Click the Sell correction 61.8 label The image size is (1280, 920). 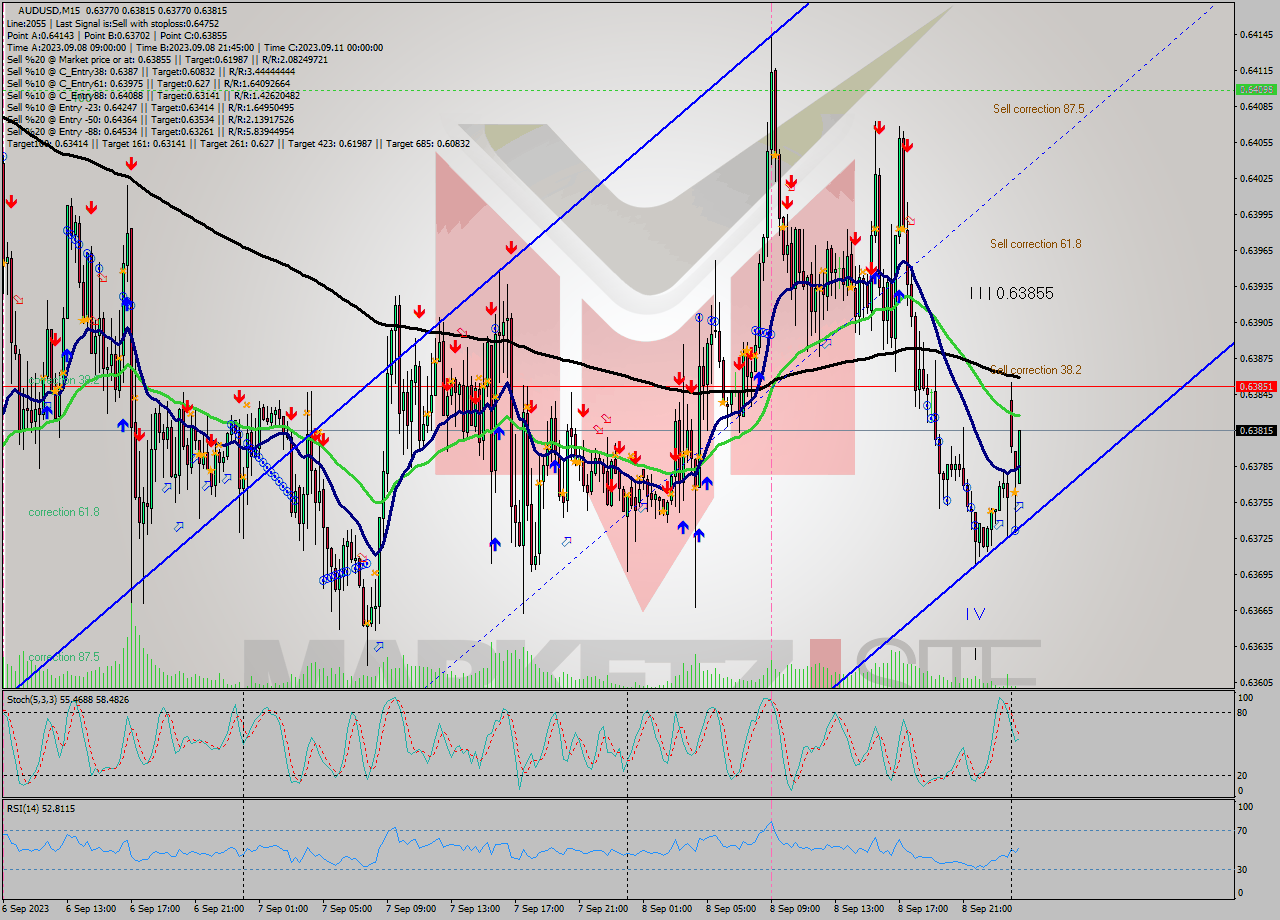1035,243
